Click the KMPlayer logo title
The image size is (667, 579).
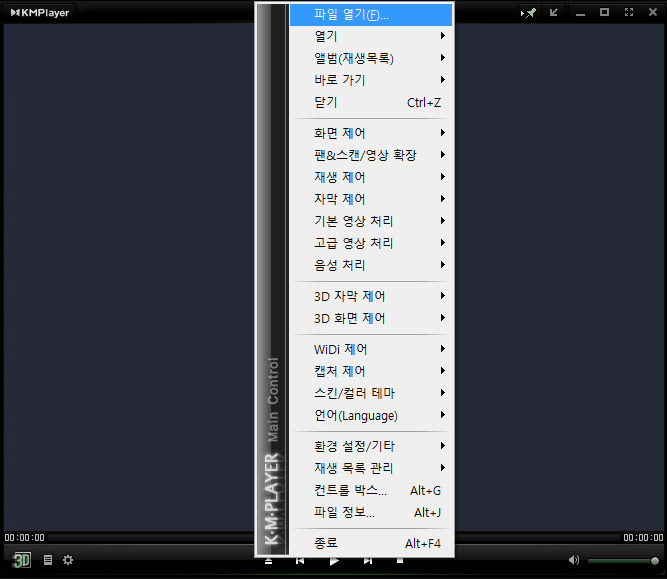click(40, 13)
